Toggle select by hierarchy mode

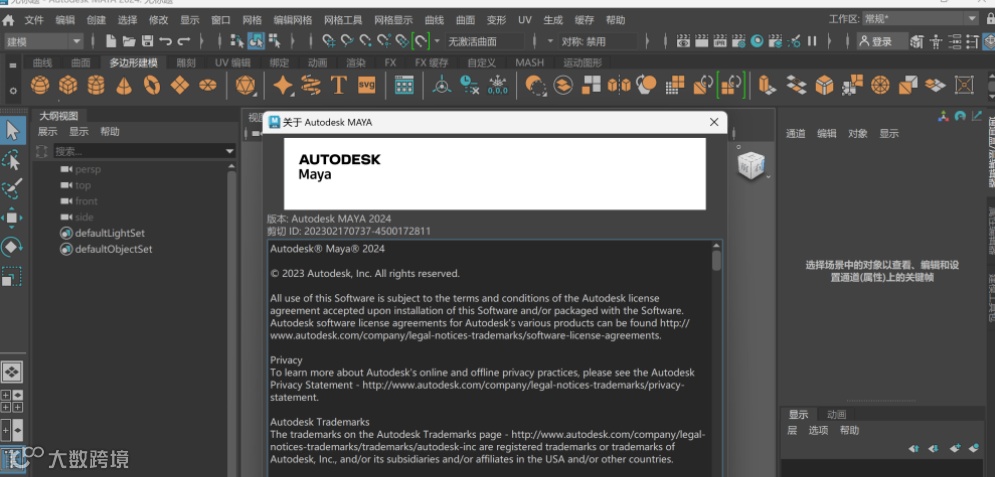237,41
